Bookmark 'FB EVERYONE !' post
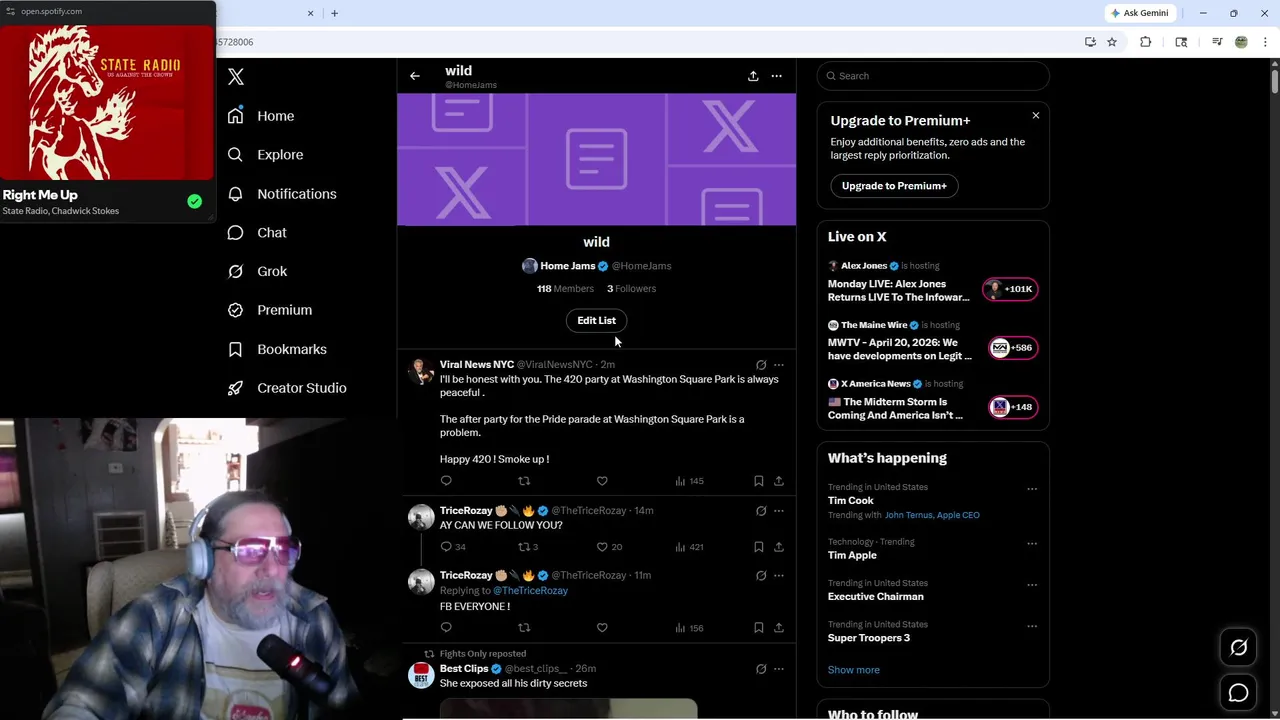This screenshot has width=1280, height=720. [x=759, y=628]
